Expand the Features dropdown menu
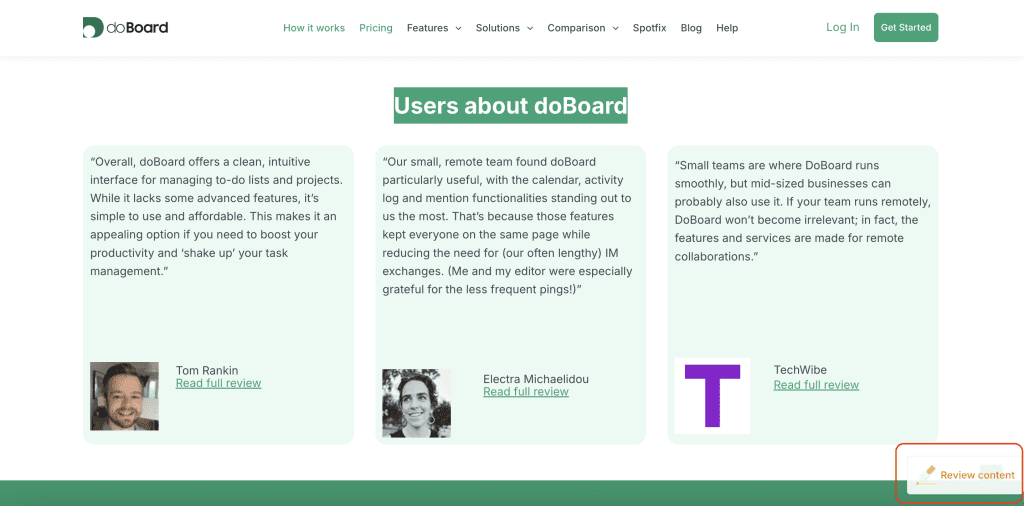Image resolution: width=1024 pixels, height=506 pixels. coord(434,28)
